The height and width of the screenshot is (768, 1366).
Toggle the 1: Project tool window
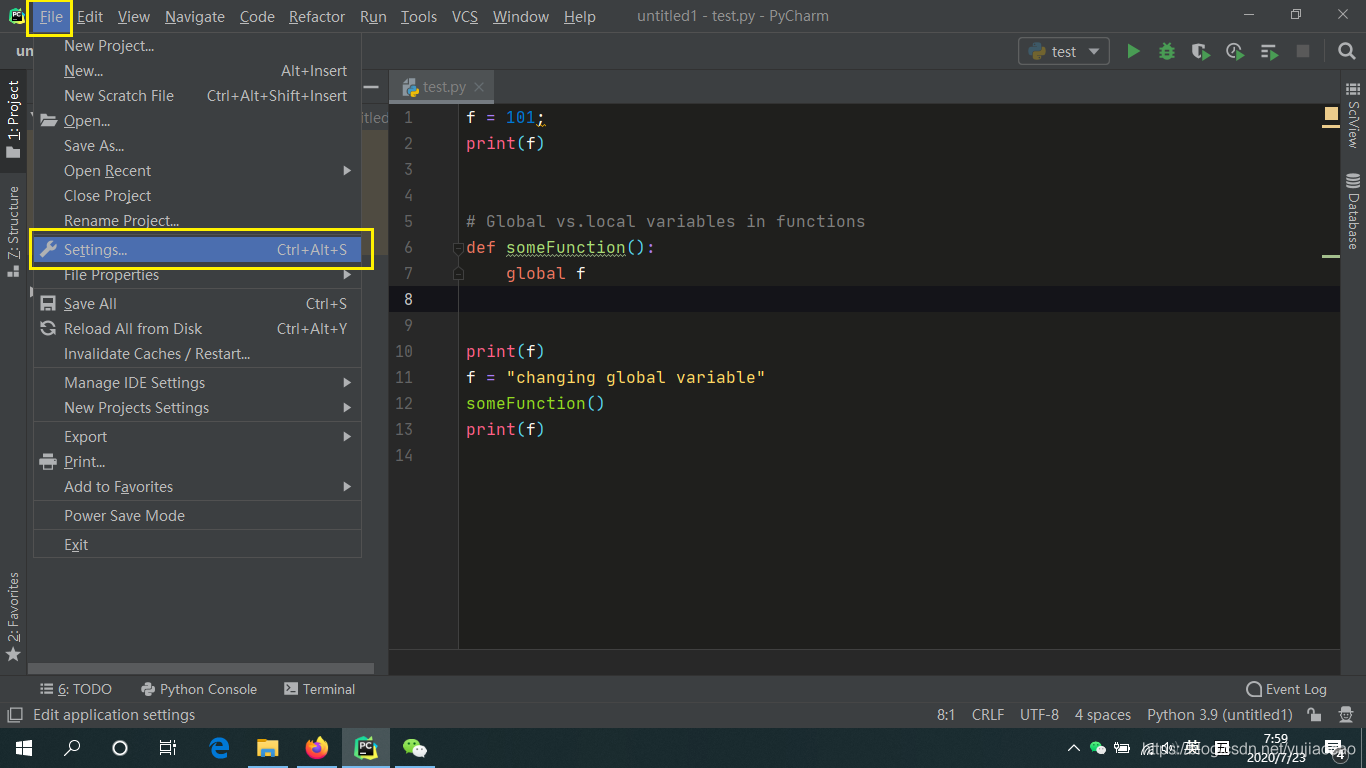pos(13,119)
